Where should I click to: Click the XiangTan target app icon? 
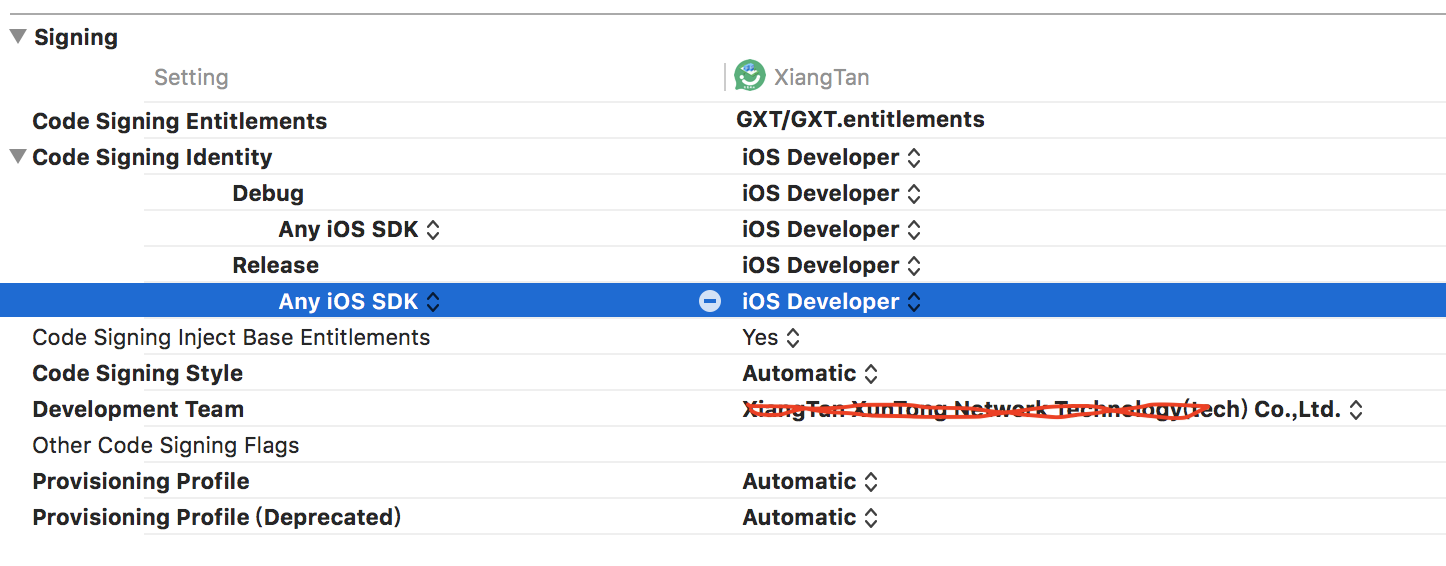[749, 76]
